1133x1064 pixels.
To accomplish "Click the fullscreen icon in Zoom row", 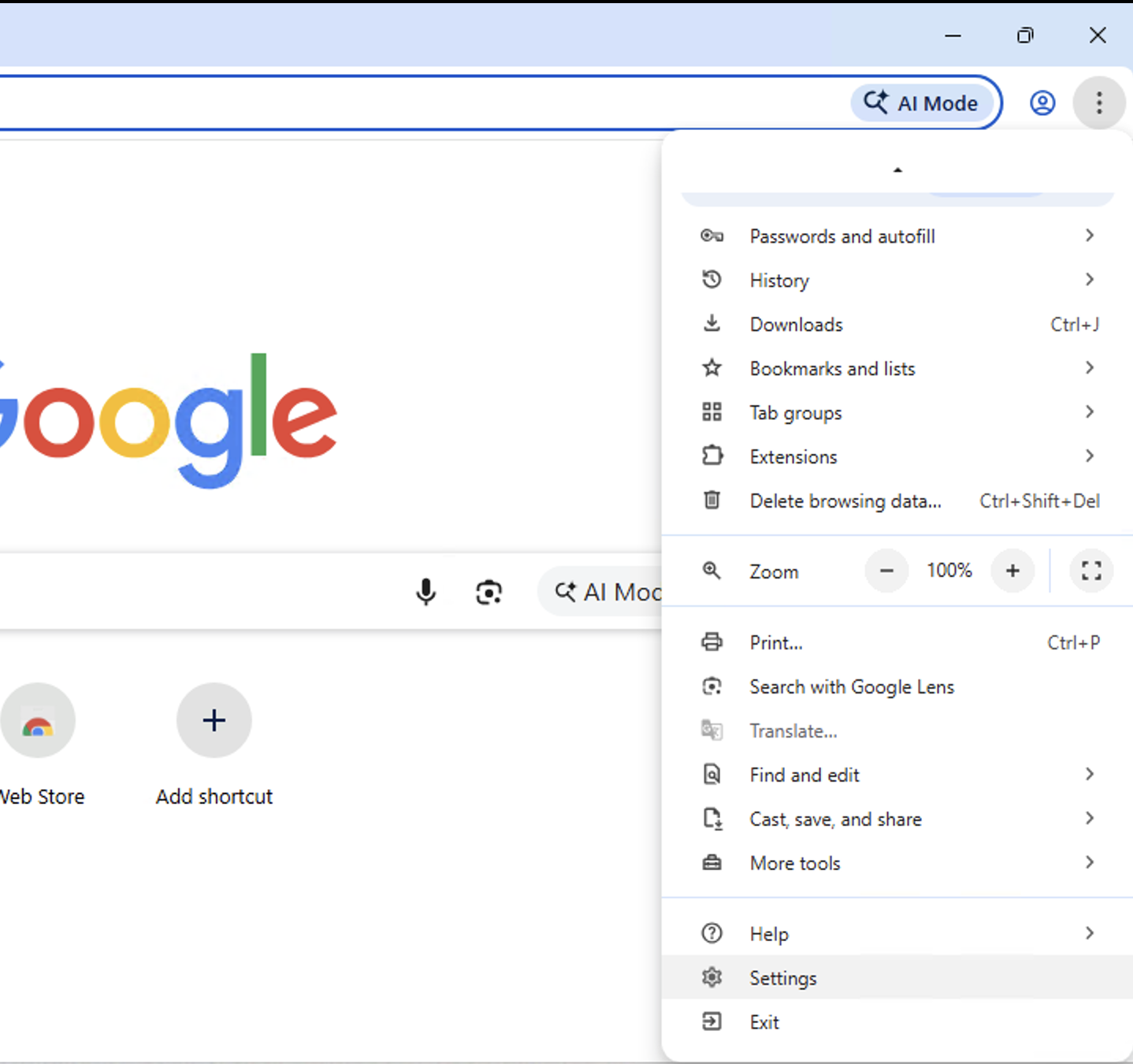I will tap(1091, 571).
